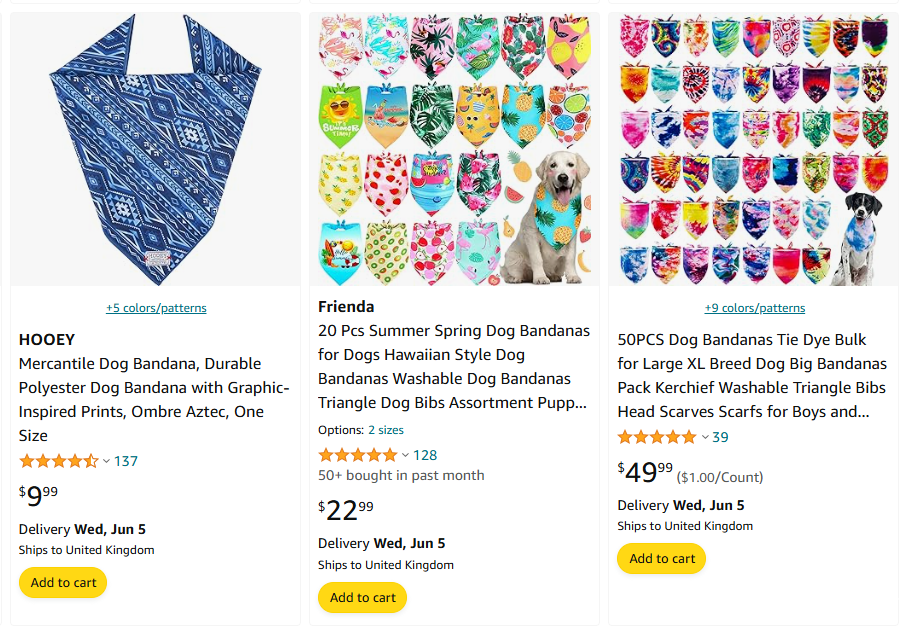Add HOOEY bandana to cart
904x632 pixels.
(63, 583)
